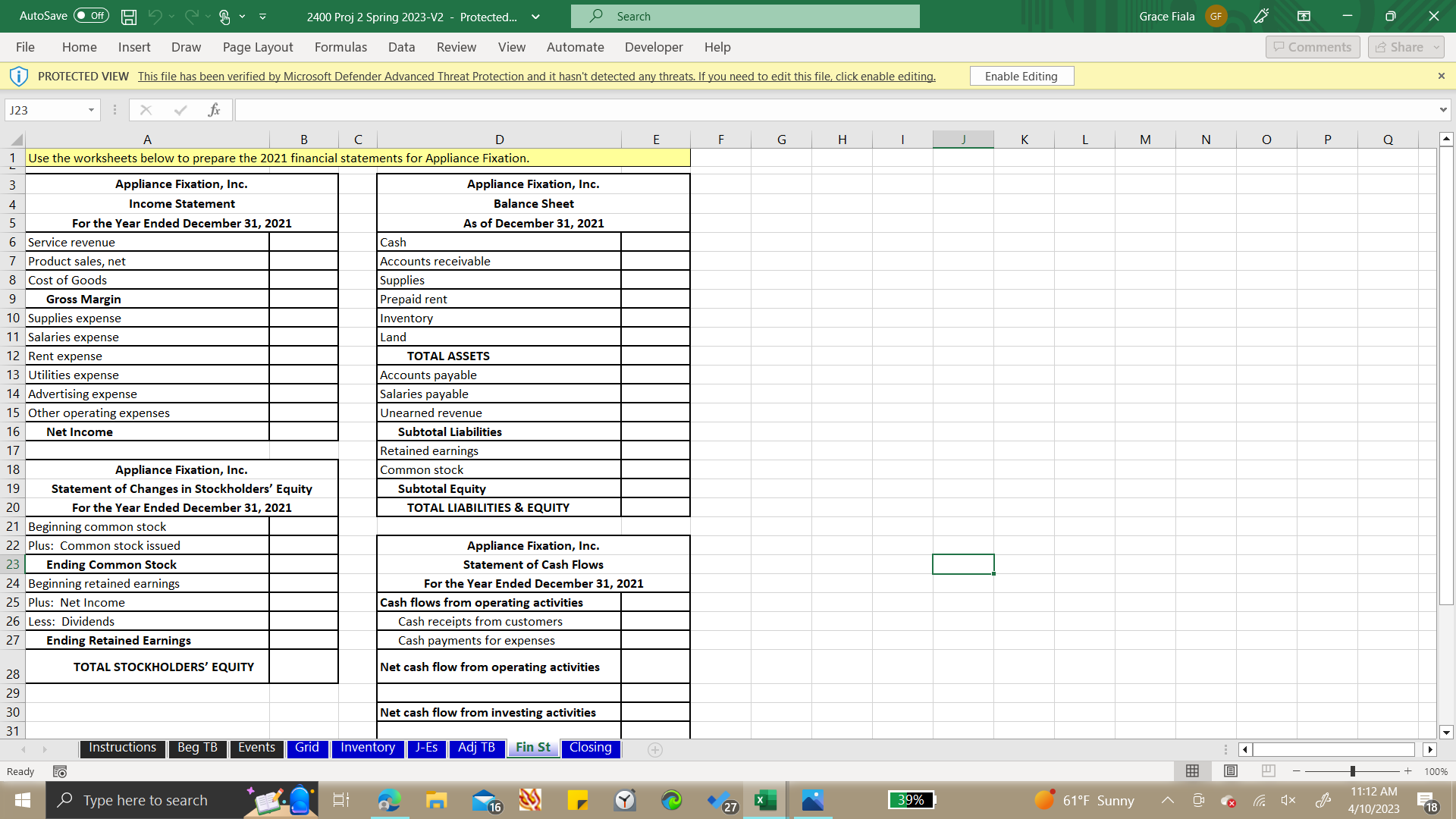The width and height of the screenshot is (1456, 819).
Task: Toggle AutoSave switch on
Action: (x=91, y=16)
